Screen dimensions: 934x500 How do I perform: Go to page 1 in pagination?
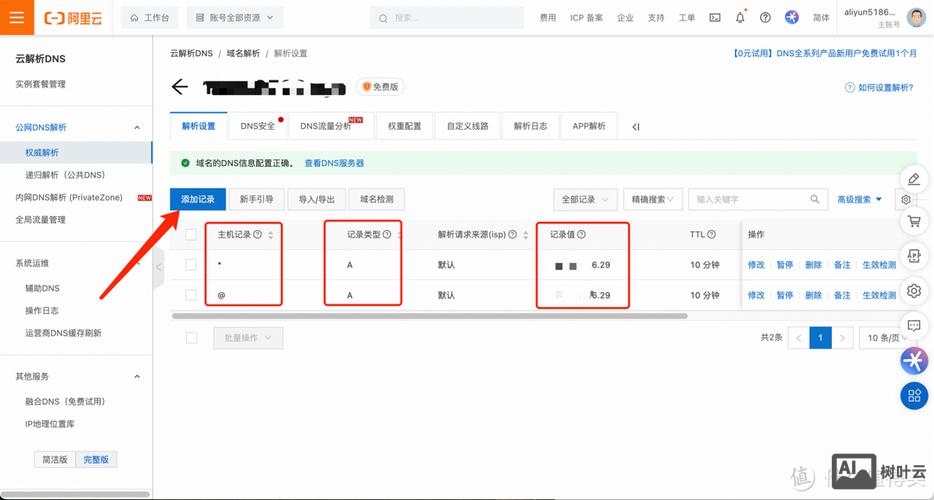click(x=820, y=338)
